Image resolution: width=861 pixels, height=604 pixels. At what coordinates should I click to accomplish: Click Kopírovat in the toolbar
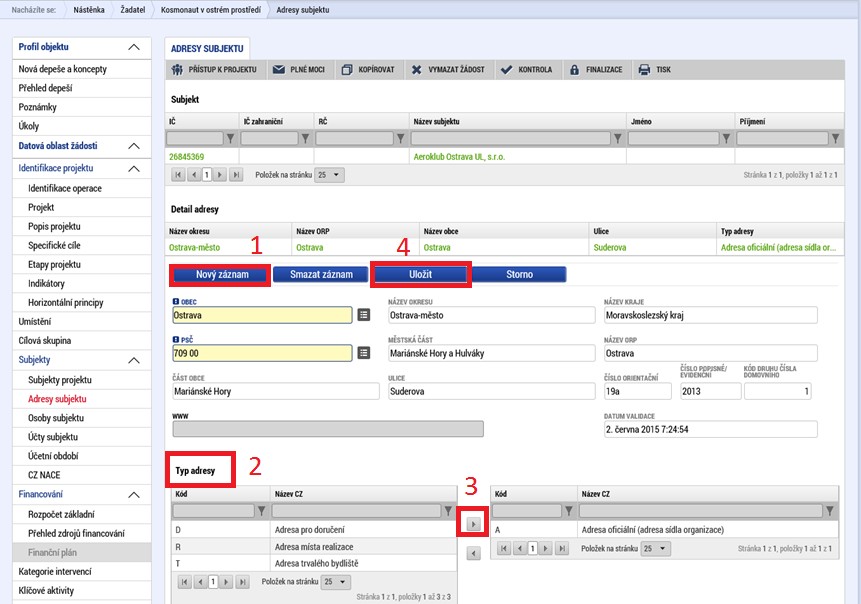[368, 70]
